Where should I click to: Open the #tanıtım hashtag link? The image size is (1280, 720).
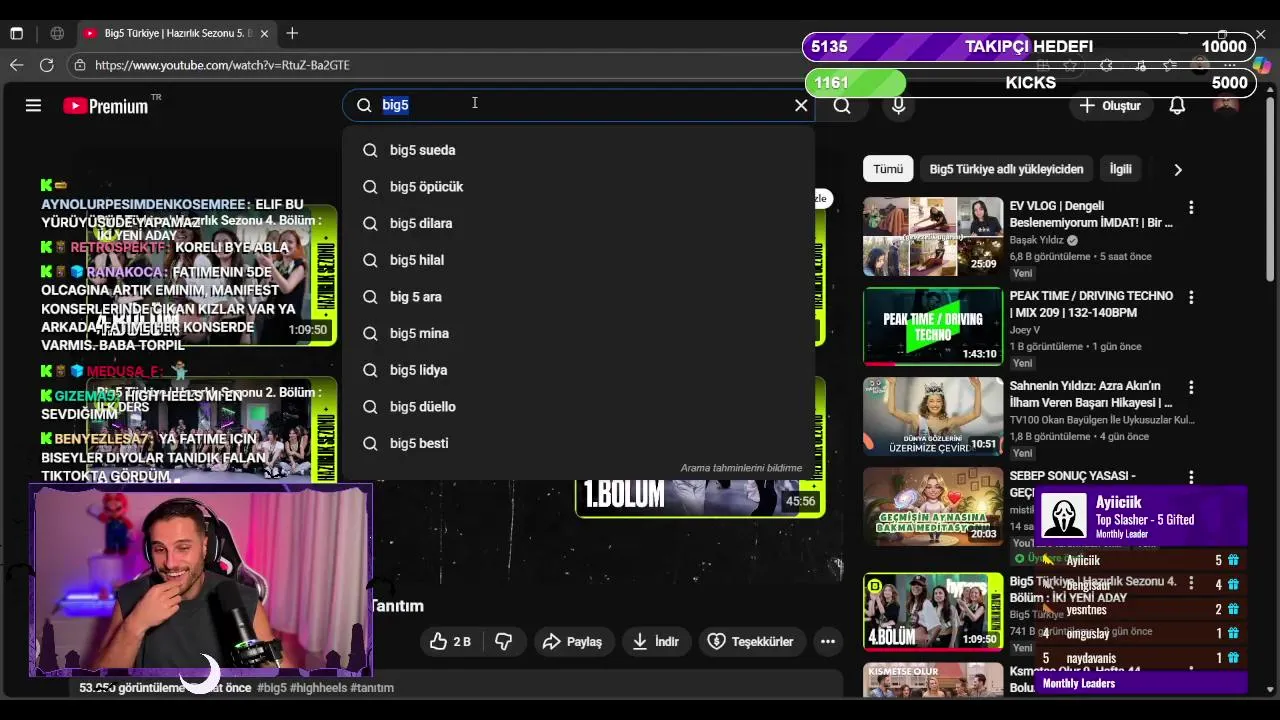pos(372,688)
